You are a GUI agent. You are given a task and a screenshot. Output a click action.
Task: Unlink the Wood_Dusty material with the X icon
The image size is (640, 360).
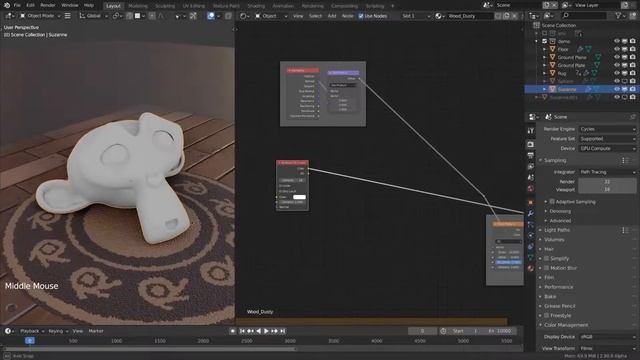(514, 16)
